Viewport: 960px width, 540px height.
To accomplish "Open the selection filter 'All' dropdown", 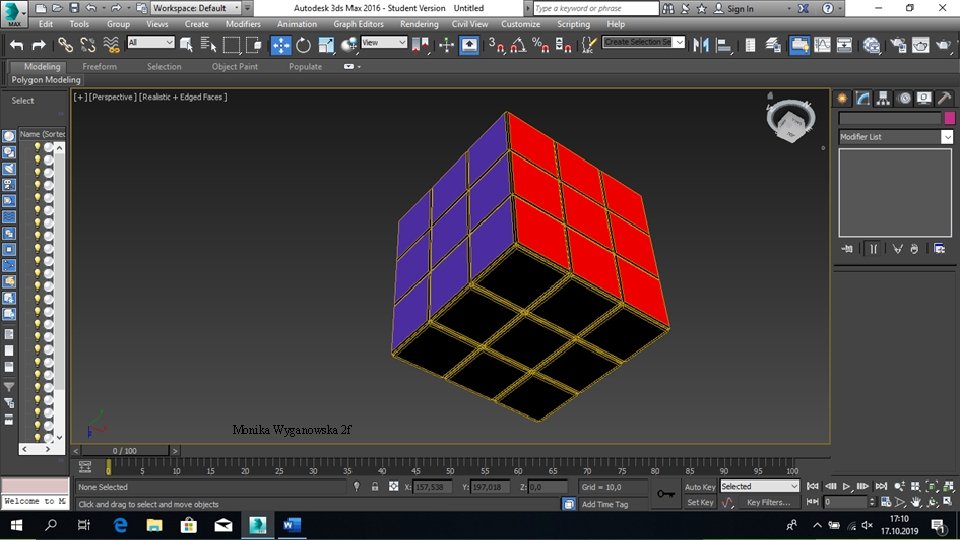I will pos(168,43).
